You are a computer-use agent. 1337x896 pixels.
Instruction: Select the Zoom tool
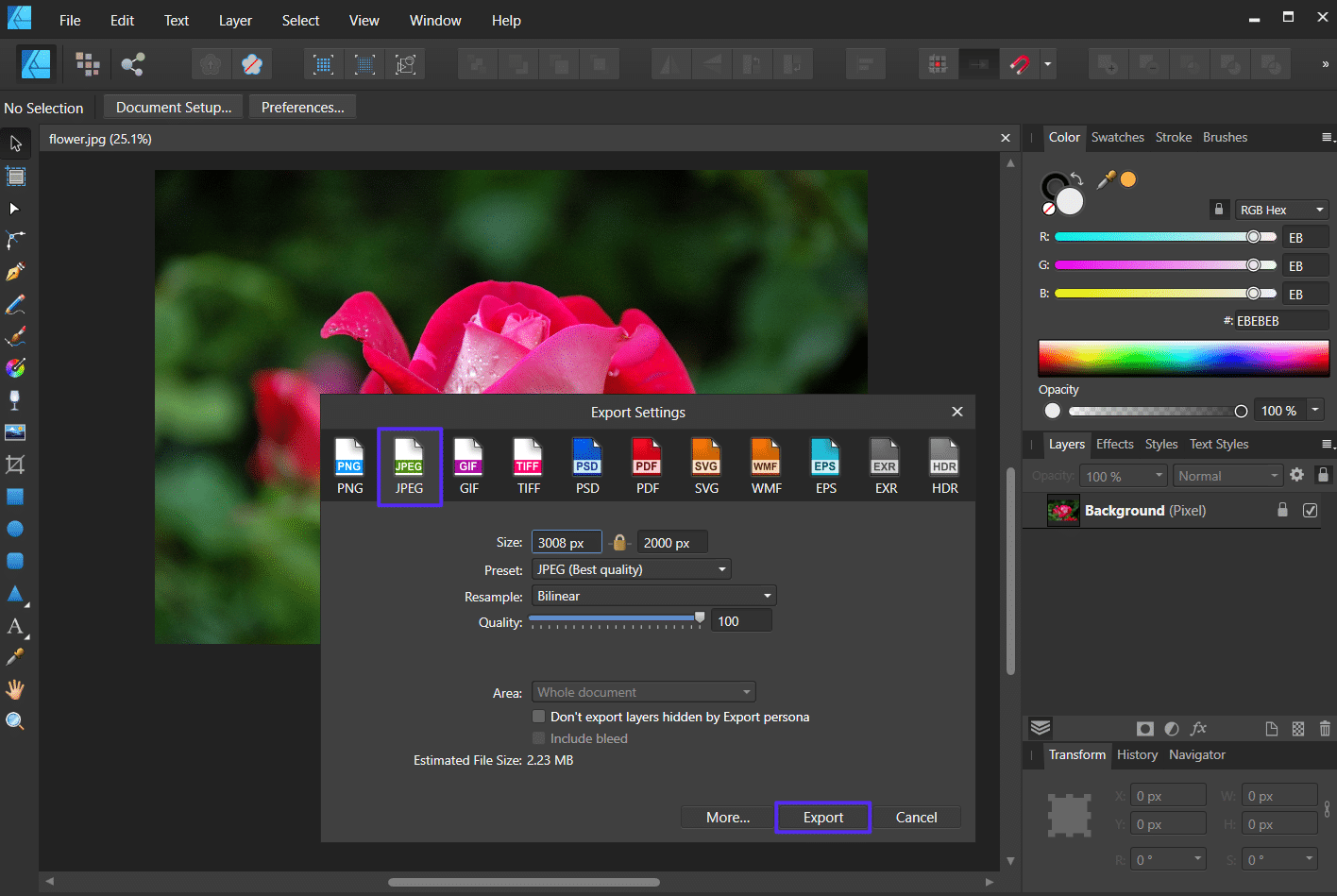(x=15, y=720)
